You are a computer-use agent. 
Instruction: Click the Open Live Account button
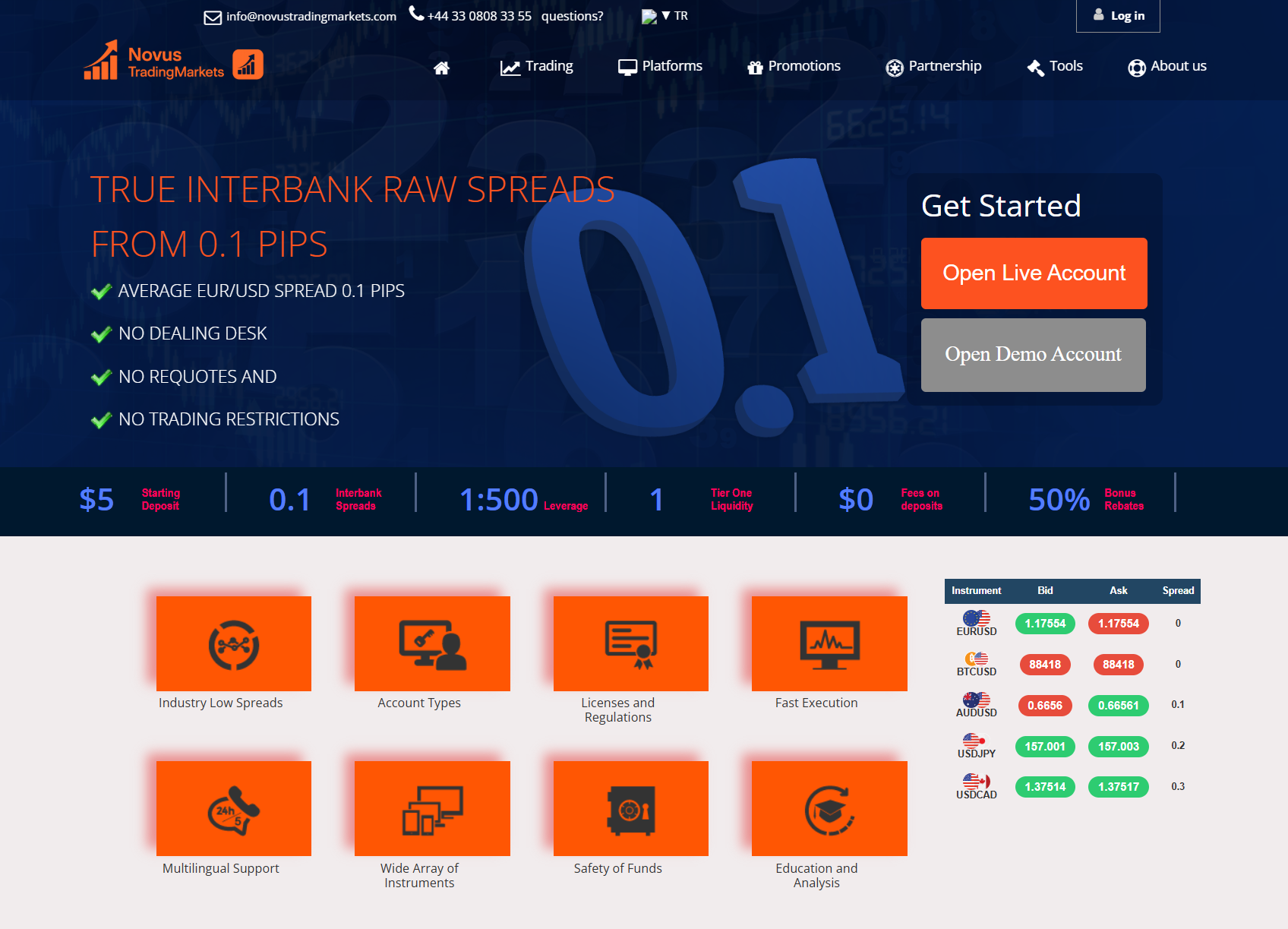tap(1034, 273)
